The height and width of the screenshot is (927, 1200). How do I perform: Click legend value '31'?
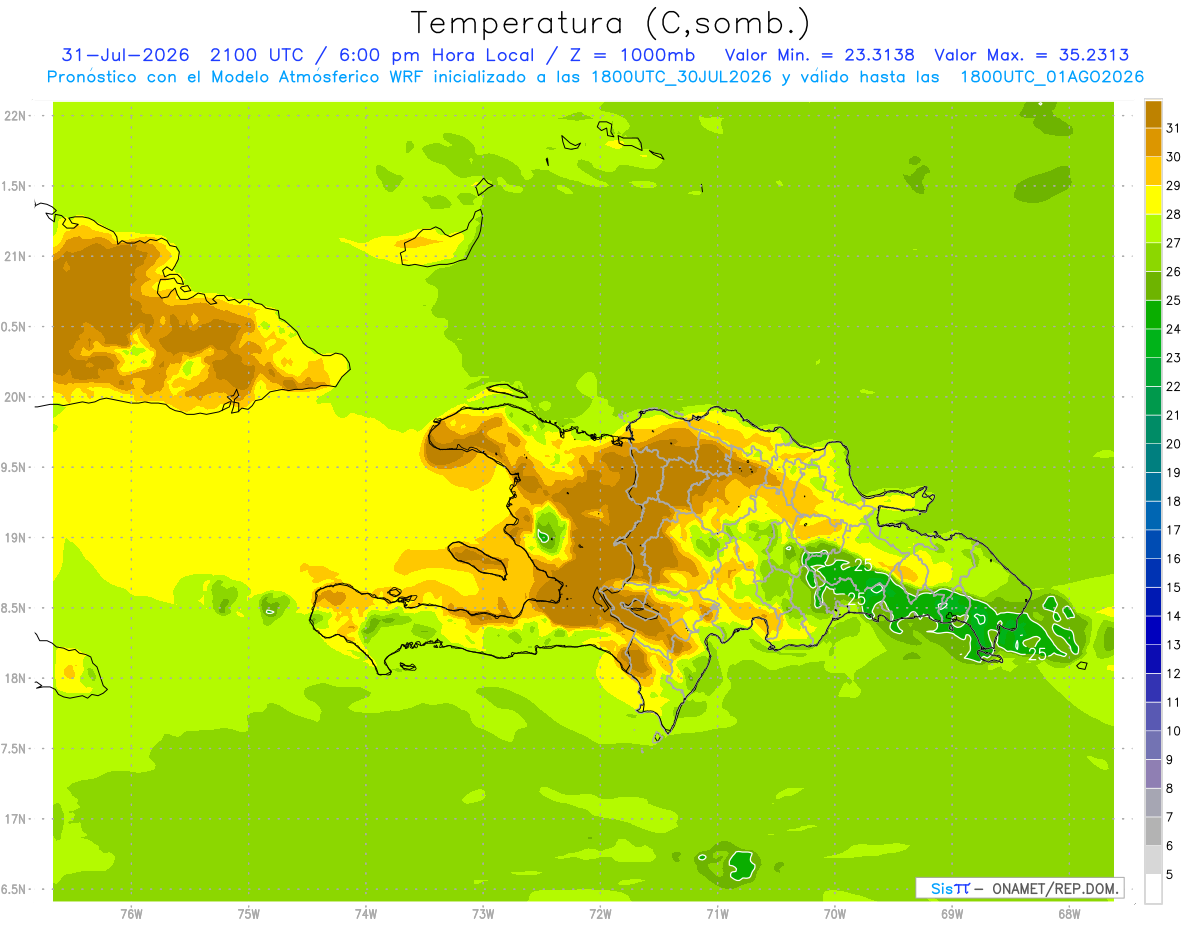[1174, 128]
